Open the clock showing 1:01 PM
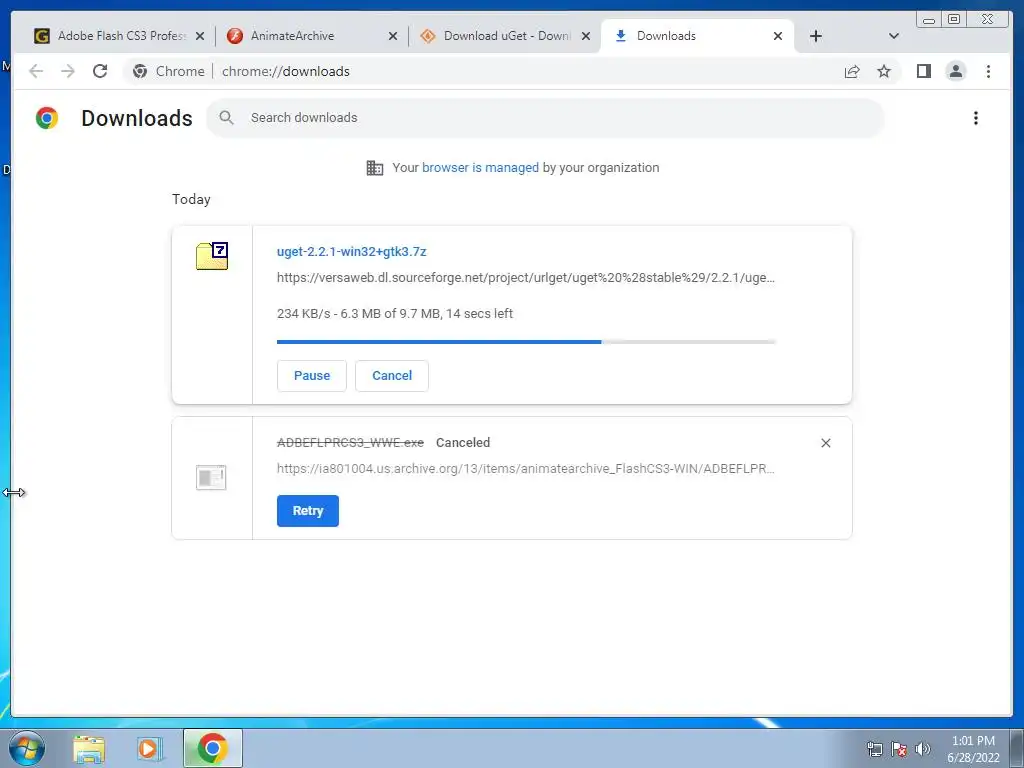This screenshot has width=1024, height=768. 973,749
